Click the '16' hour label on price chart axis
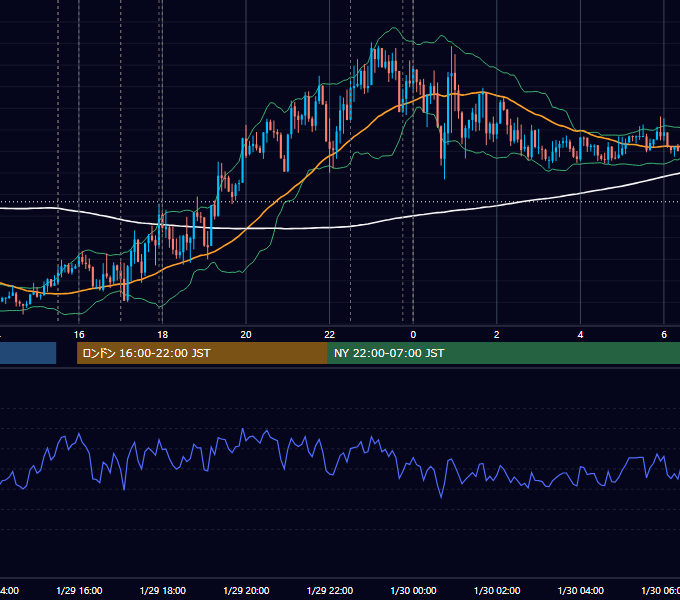The width and height of the screenshot is (680, 600). [x=79, y=335]
